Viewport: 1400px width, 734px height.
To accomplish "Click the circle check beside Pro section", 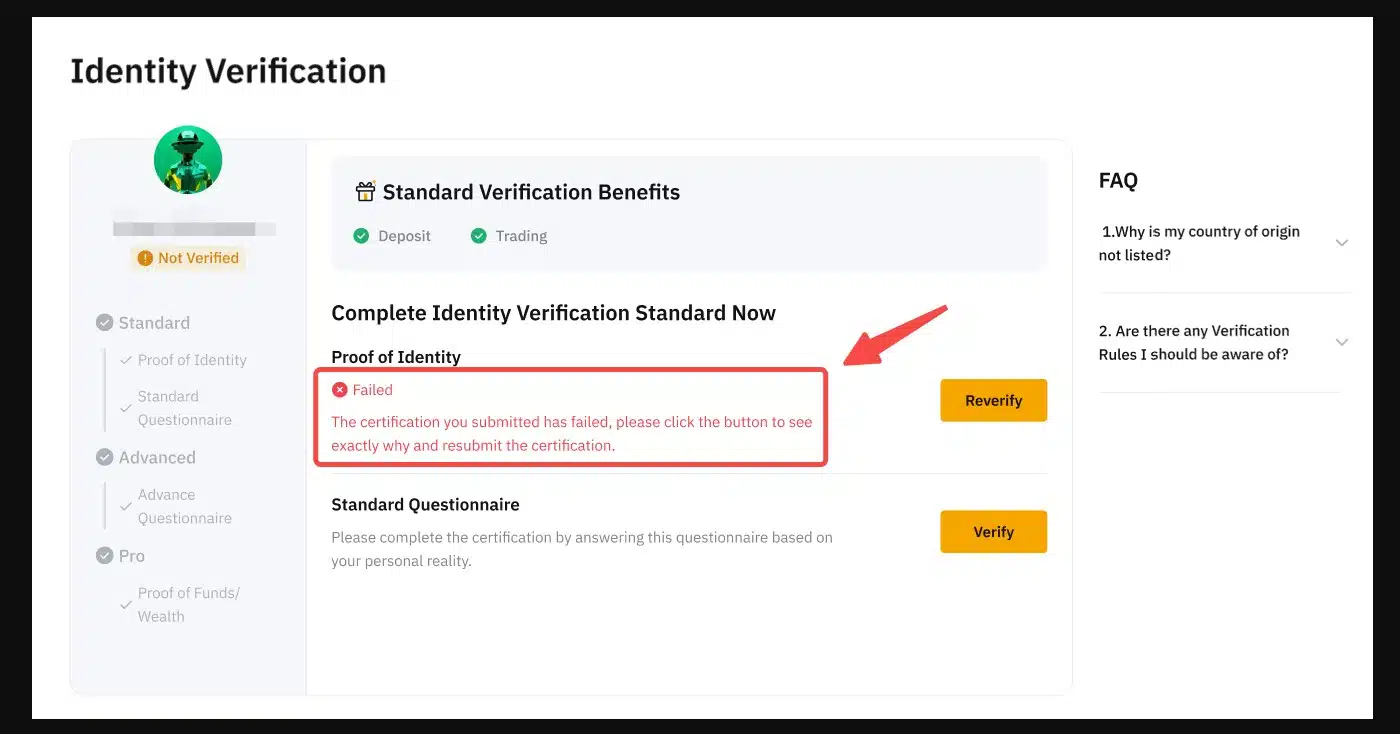I will 104,555.
